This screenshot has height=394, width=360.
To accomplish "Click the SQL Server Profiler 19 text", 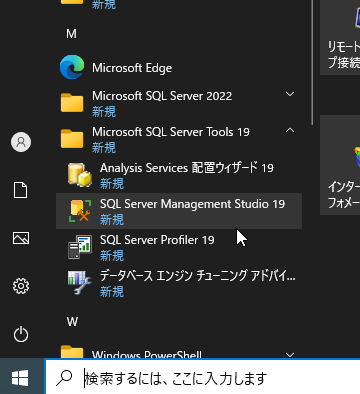I will [x=157, y=240].
